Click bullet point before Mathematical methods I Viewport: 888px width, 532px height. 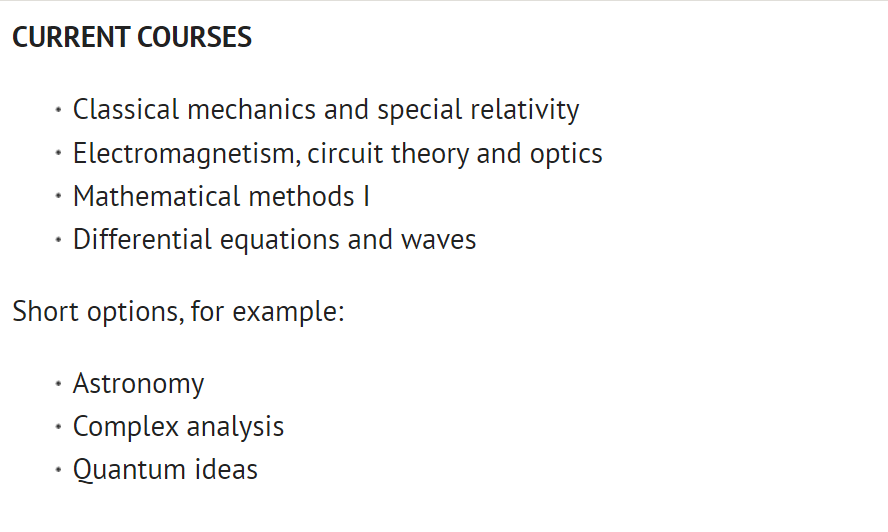(58, 196)
